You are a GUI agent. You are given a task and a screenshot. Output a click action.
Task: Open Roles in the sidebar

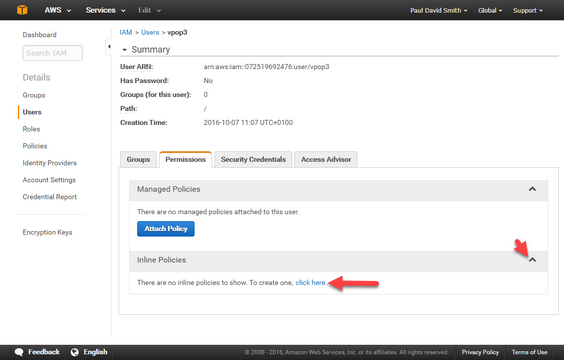coord(31,129)
